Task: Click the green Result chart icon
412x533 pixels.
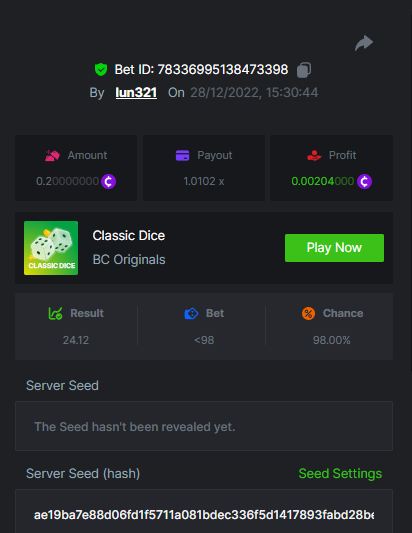Action: point(55,313)
